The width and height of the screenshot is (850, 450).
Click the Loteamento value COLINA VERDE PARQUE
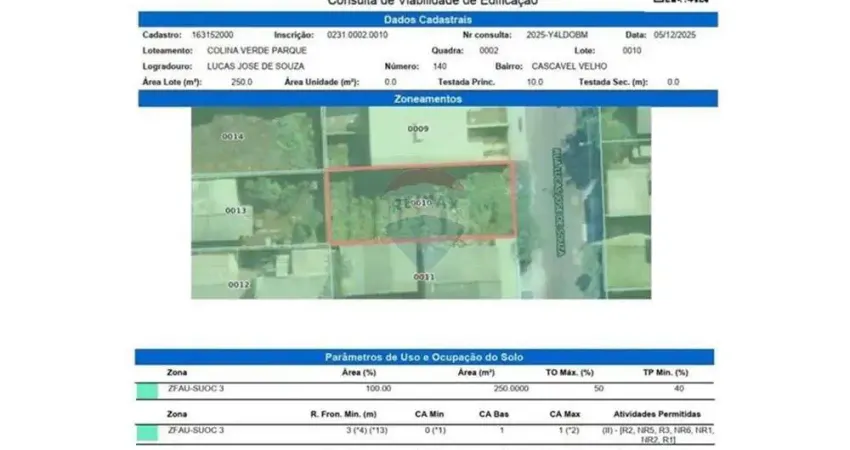coord(250,49)
